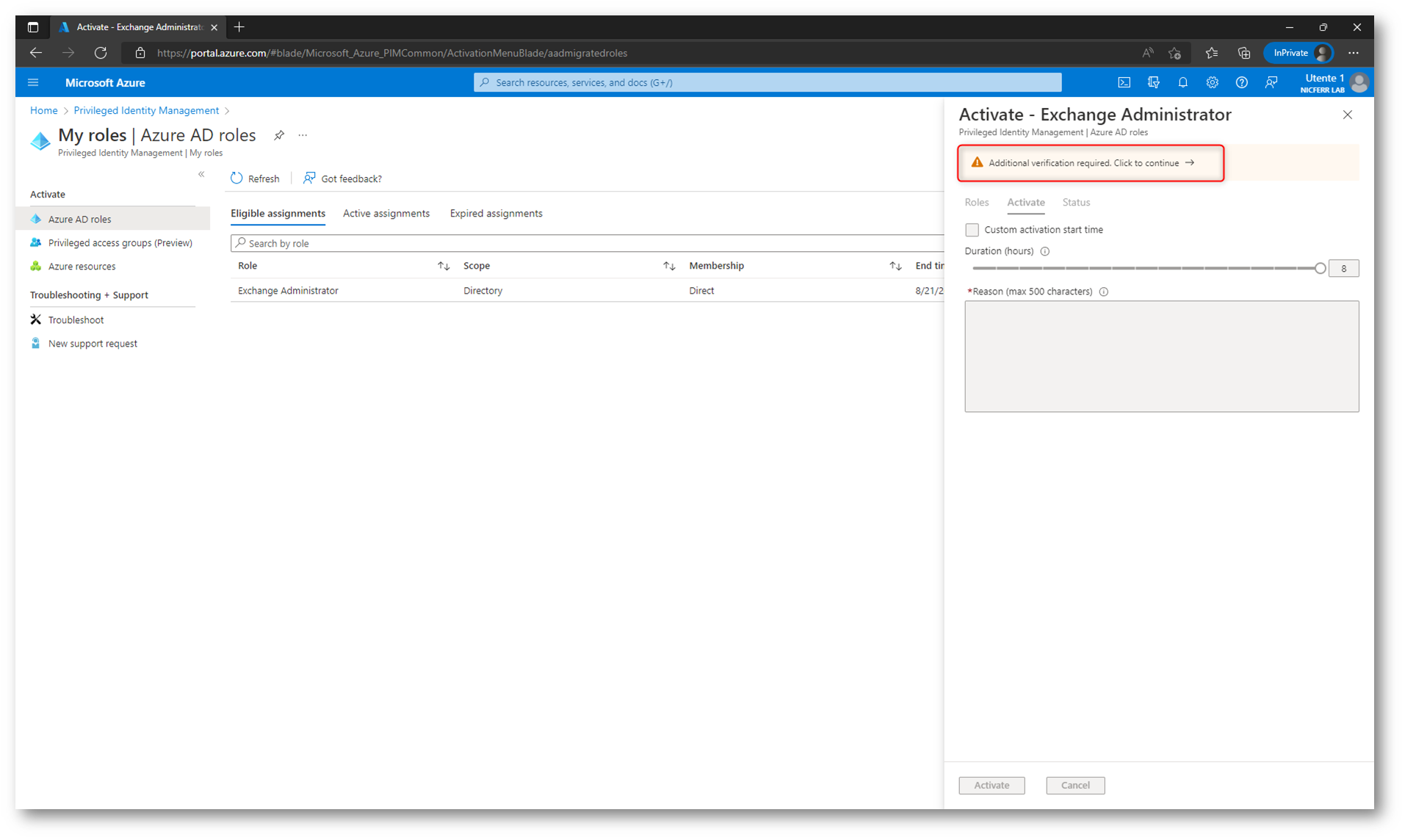This screenshot has width=1405, height=840.
Task: Open the tab actions menu icon
Action: (x=33, y=27)
